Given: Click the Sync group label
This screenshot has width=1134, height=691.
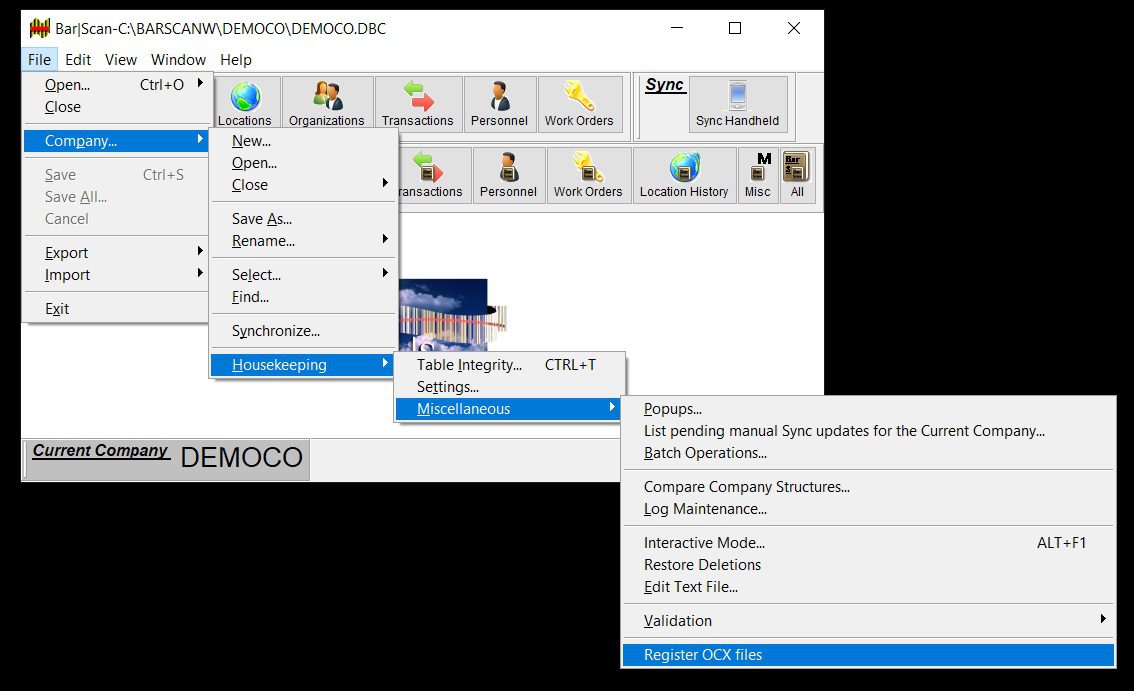Looking at the screenshot, I should click(x=664, y=85).
